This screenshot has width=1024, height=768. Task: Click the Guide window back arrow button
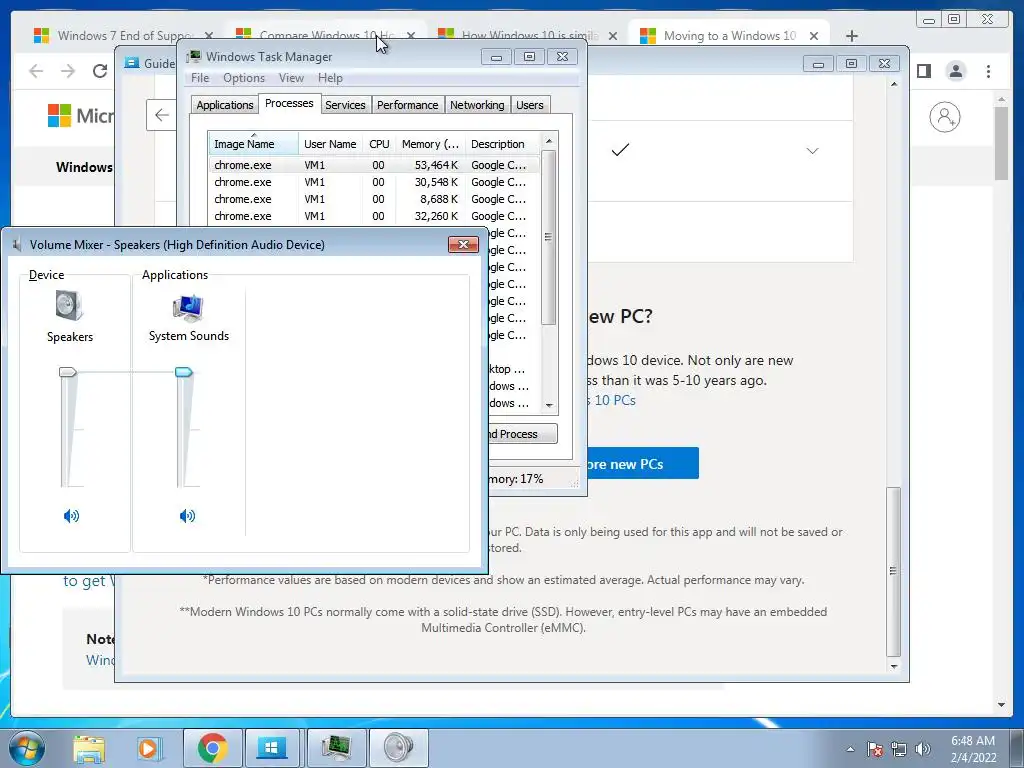(161, 115)
